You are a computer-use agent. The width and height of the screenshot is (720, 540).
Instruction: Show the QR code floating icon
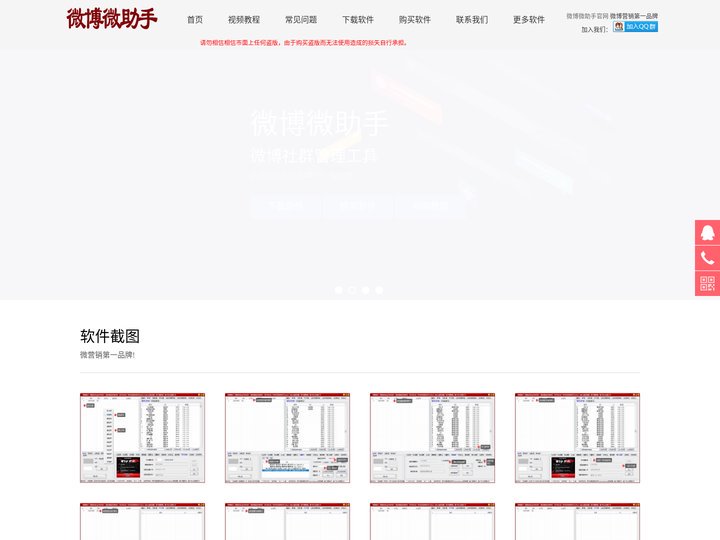point(707,283)
